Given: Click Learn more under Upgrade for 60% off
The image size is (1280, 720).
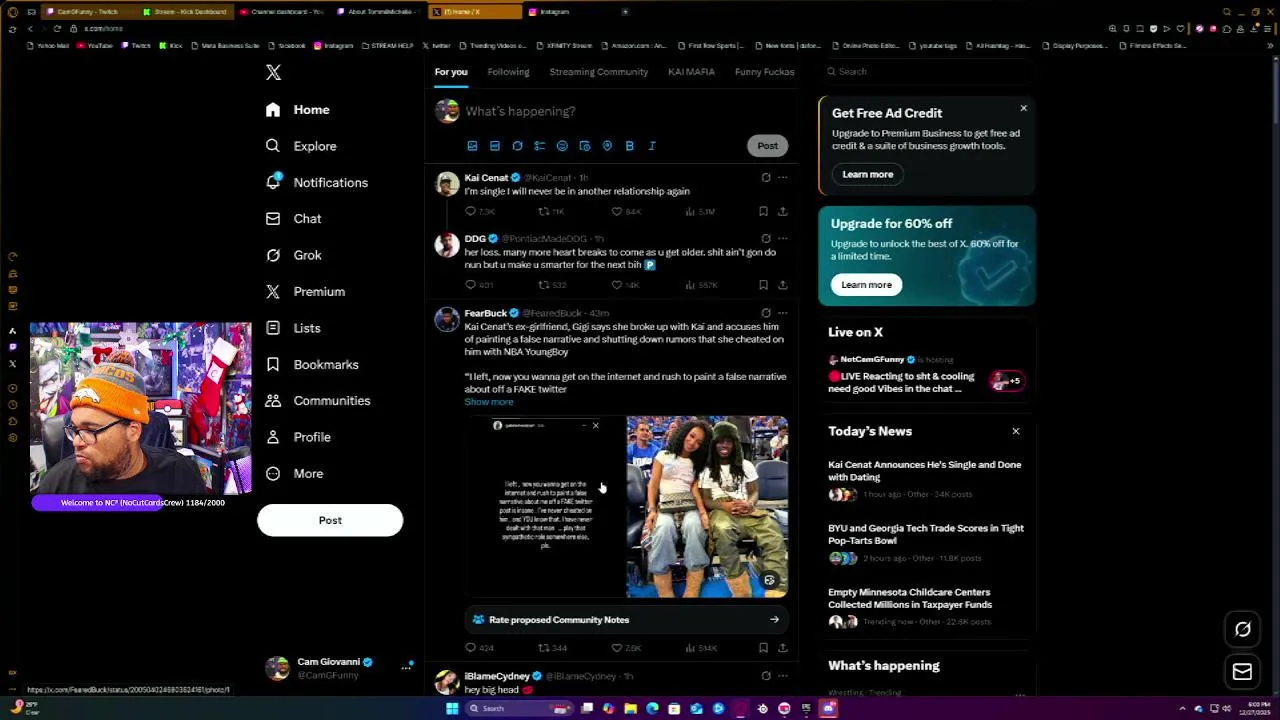Looking at the screenshot, I should tap(866, 285).
